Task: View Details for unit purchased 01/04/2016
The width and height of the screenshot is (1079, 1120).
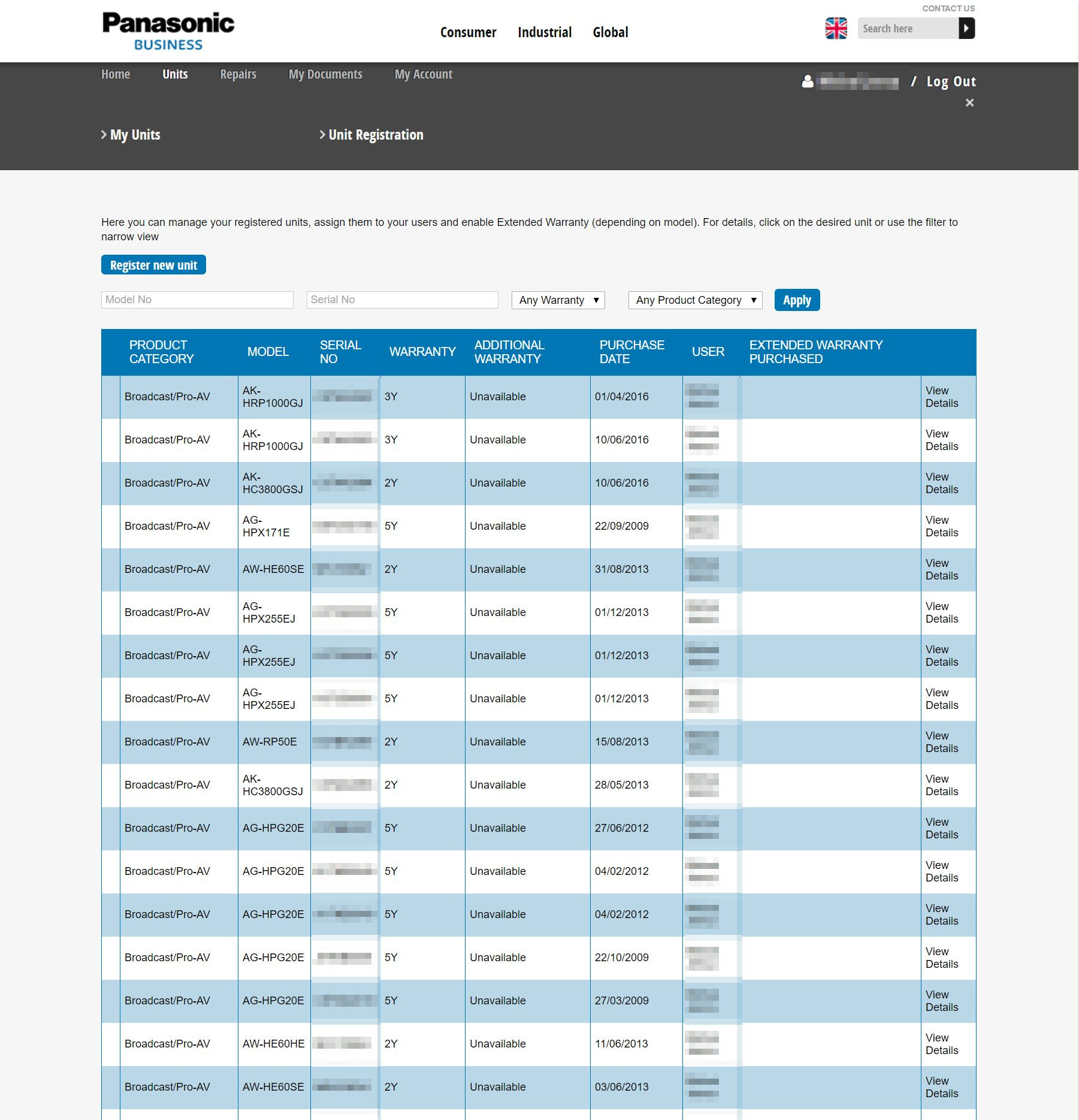Action: coord(942,397)
